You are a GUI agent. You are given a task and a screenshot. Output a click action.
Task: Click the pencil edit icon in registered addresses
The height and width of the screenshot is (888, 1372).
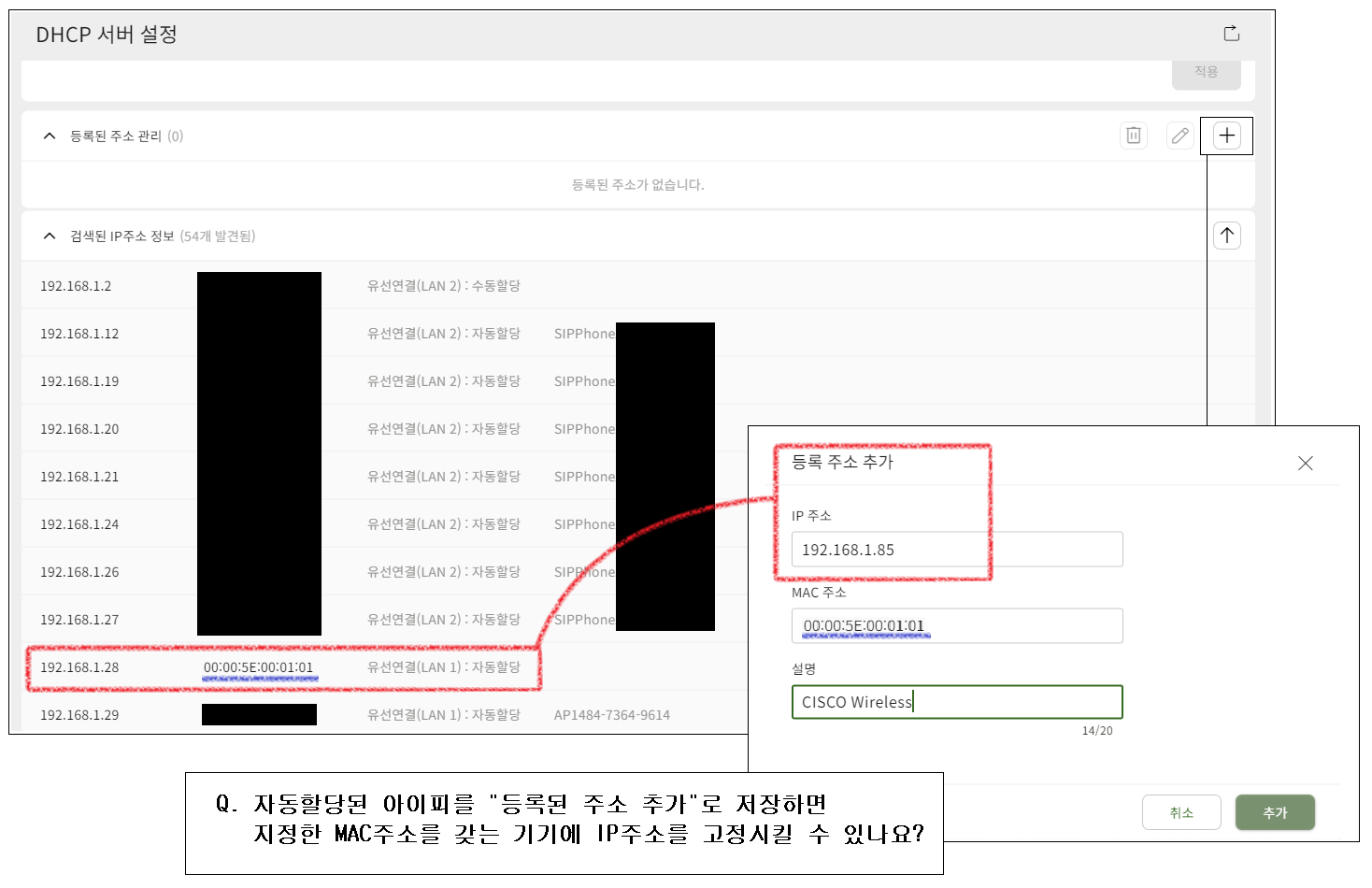tap(1179, 136)
